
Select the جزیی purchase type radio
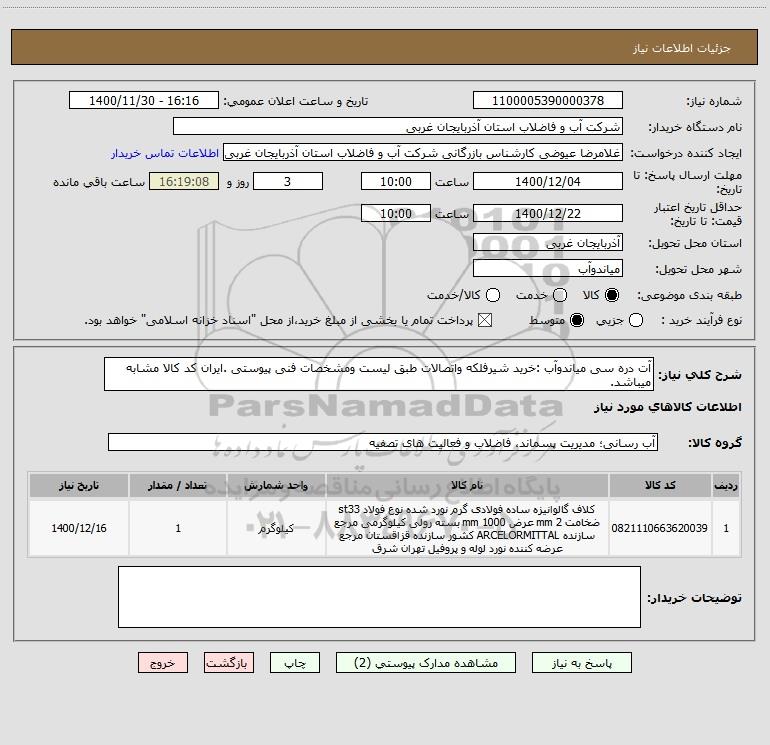[x=636, y=320]
